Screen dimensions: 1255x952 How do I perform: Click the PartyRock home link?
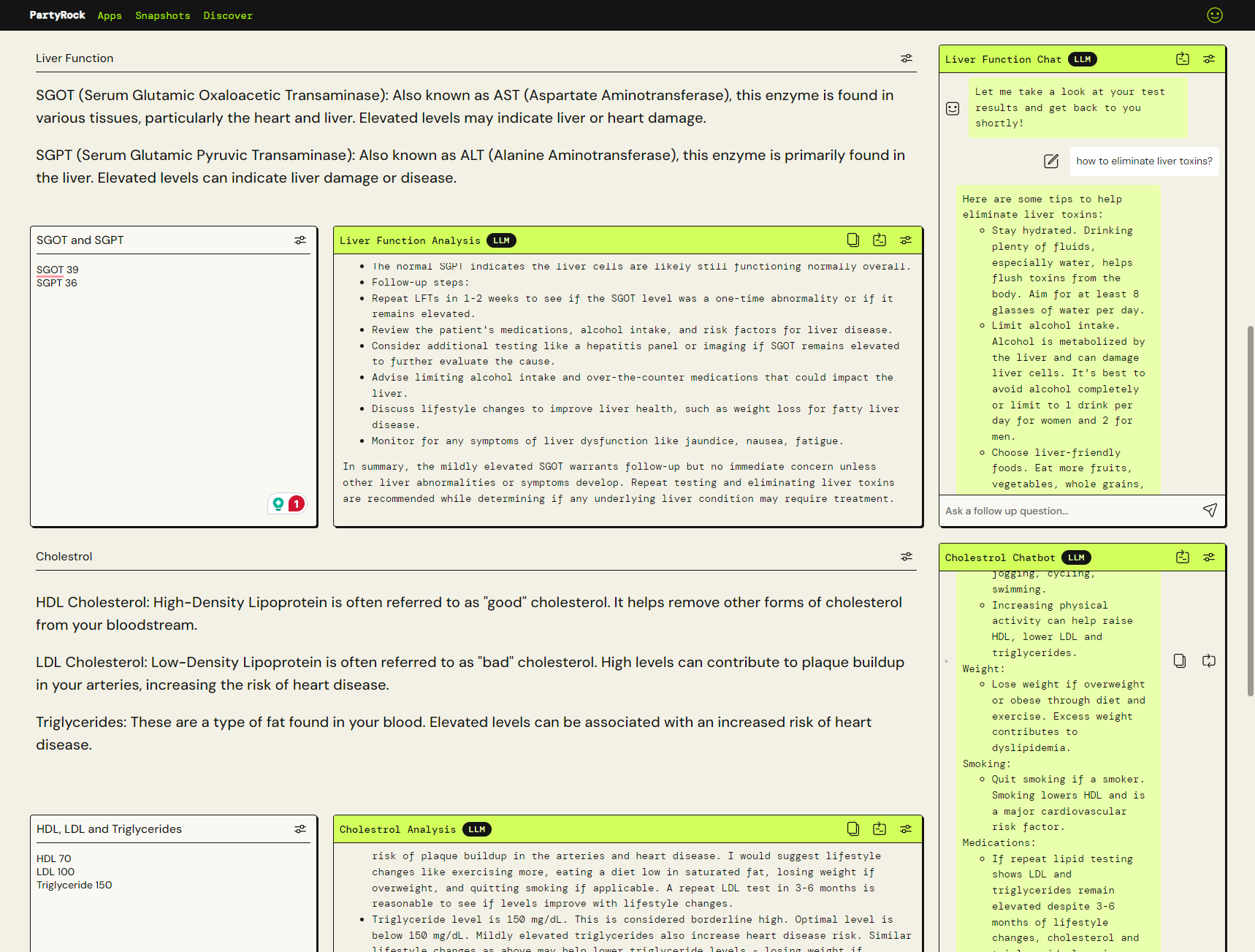coord(57,15)
